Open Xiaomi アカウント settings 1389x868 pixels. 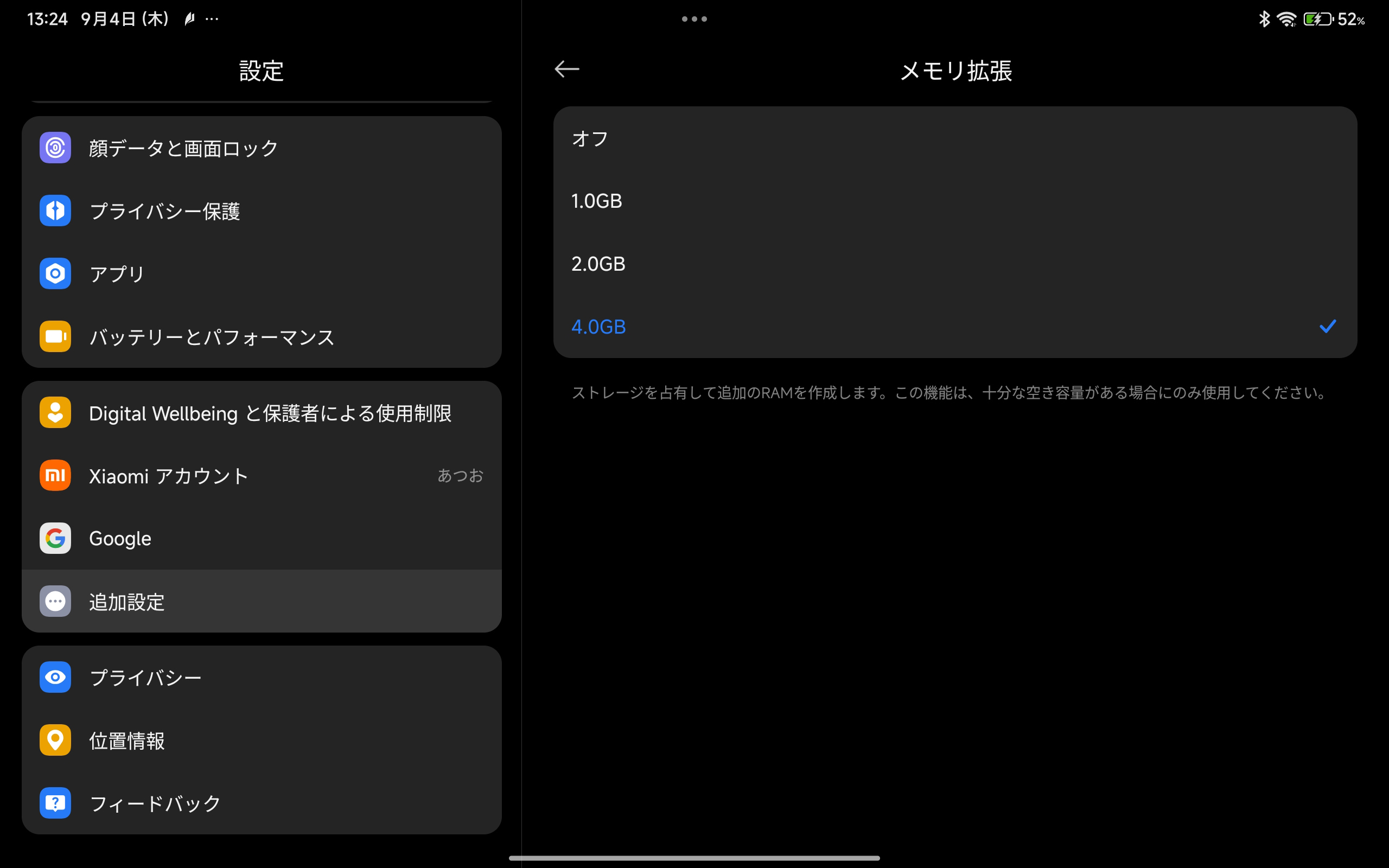pos(262,475)
